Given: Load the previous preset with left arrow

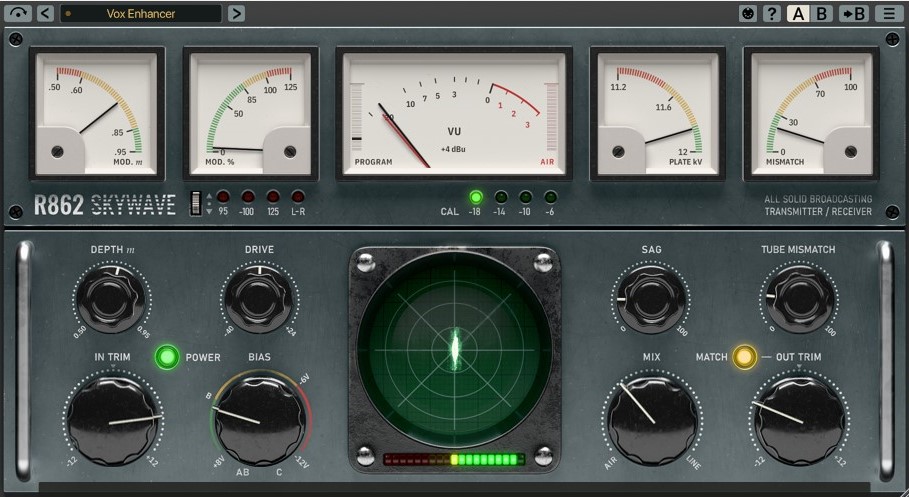Looking at the screenshot, I should 45,13.
